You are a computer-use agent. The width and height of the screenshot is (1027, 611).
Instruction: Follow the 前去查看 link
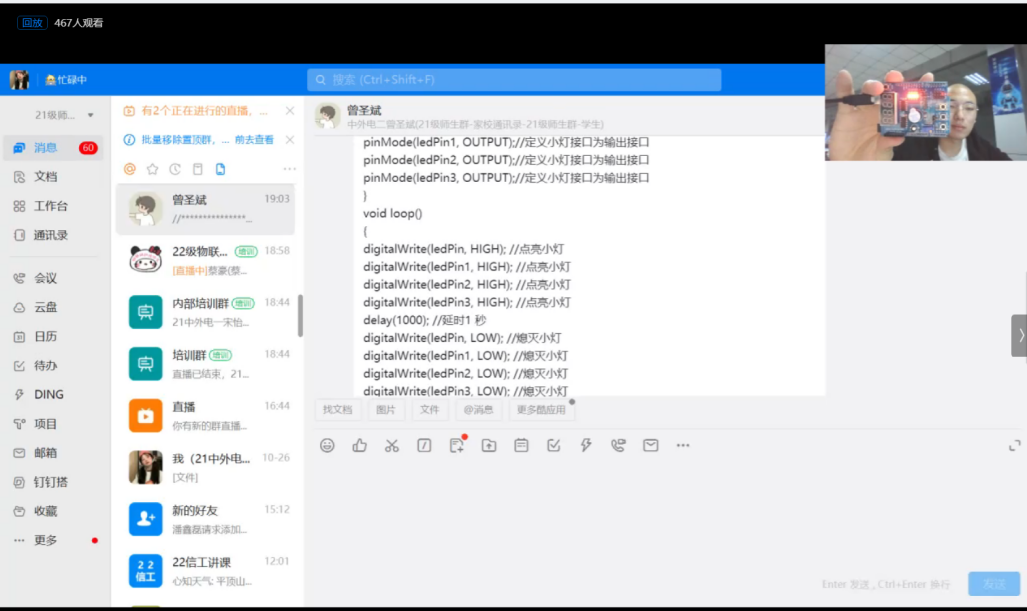coord(254,139)
